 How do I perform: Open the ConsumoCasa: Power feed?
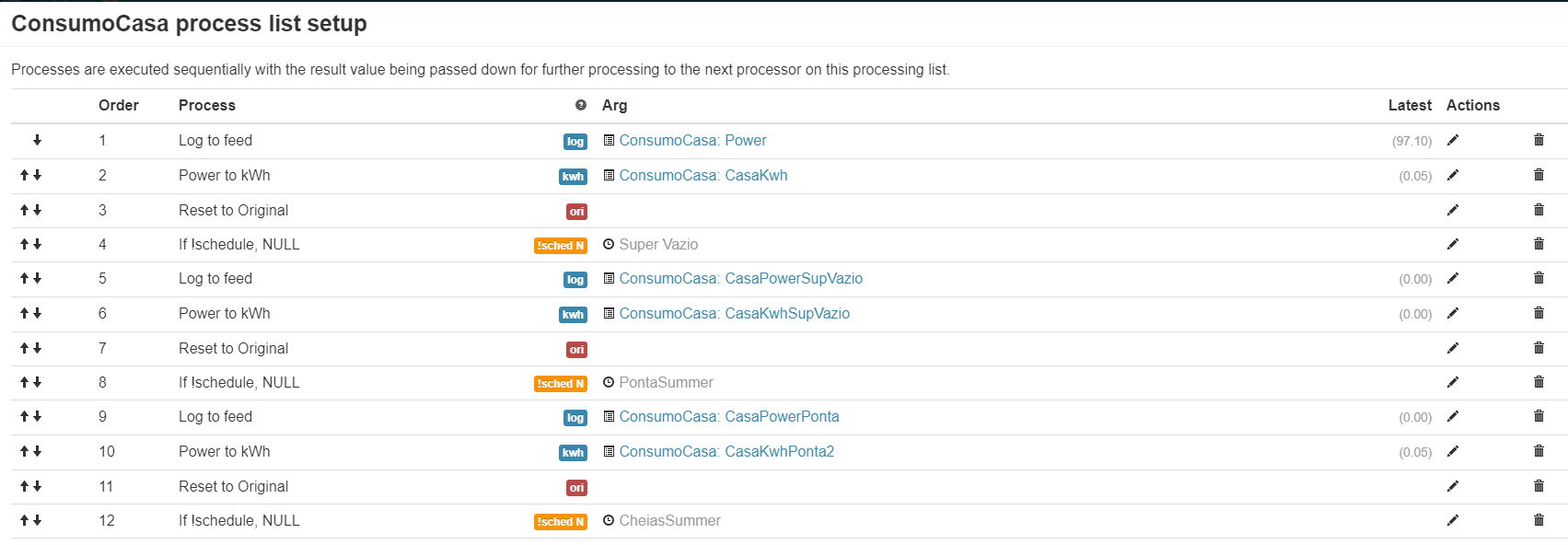click(x=693, y=140)
